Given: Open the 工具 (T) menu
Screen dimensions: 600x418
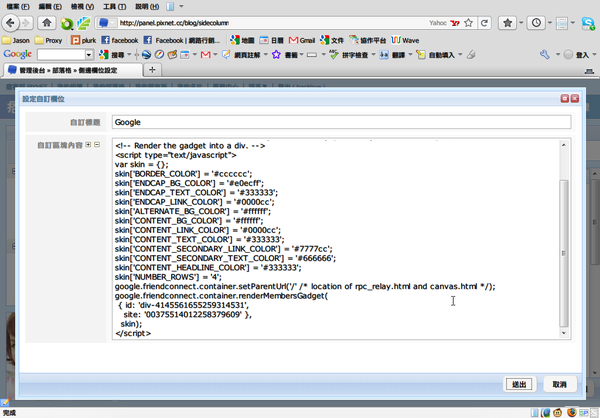Looking at the screenshot, I should [x=114, y=7].
